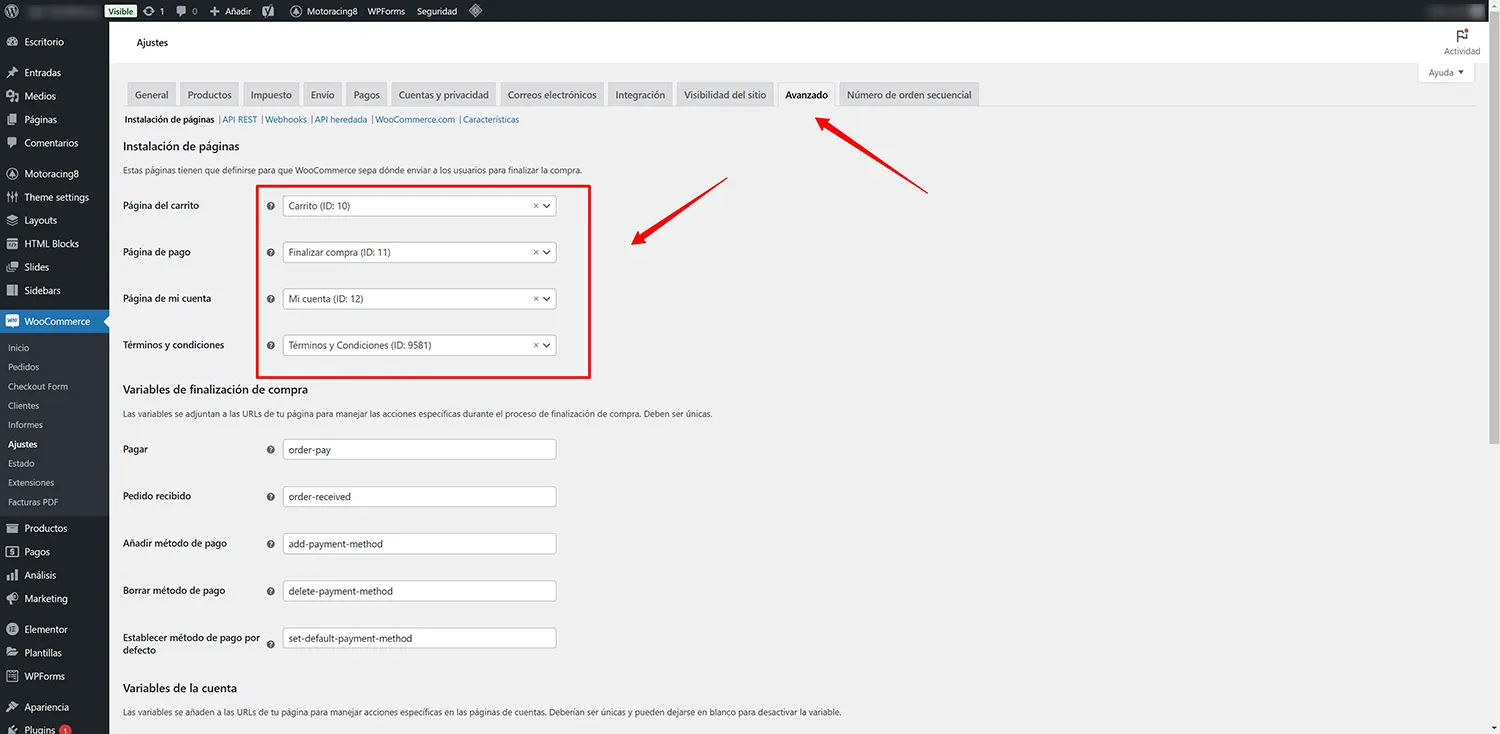Switch to the Pagos tab

tap(366, 94)
